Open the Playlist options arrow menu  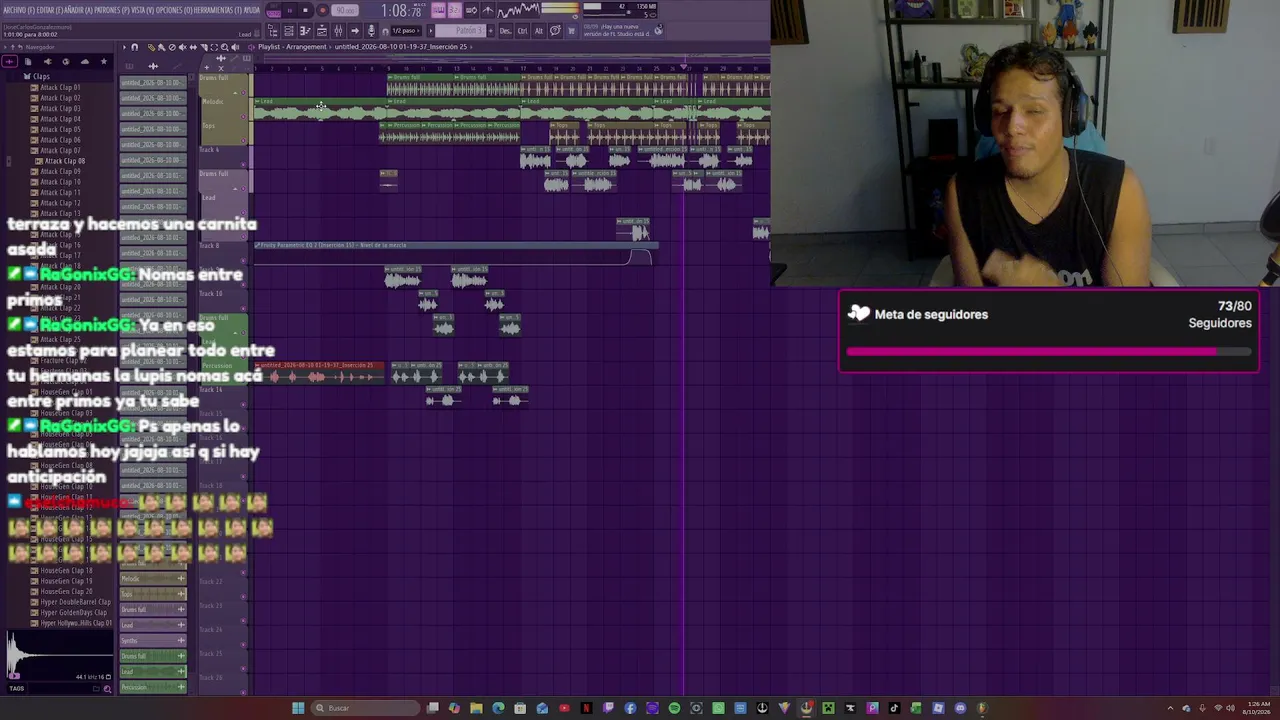[x=124, y=47]
